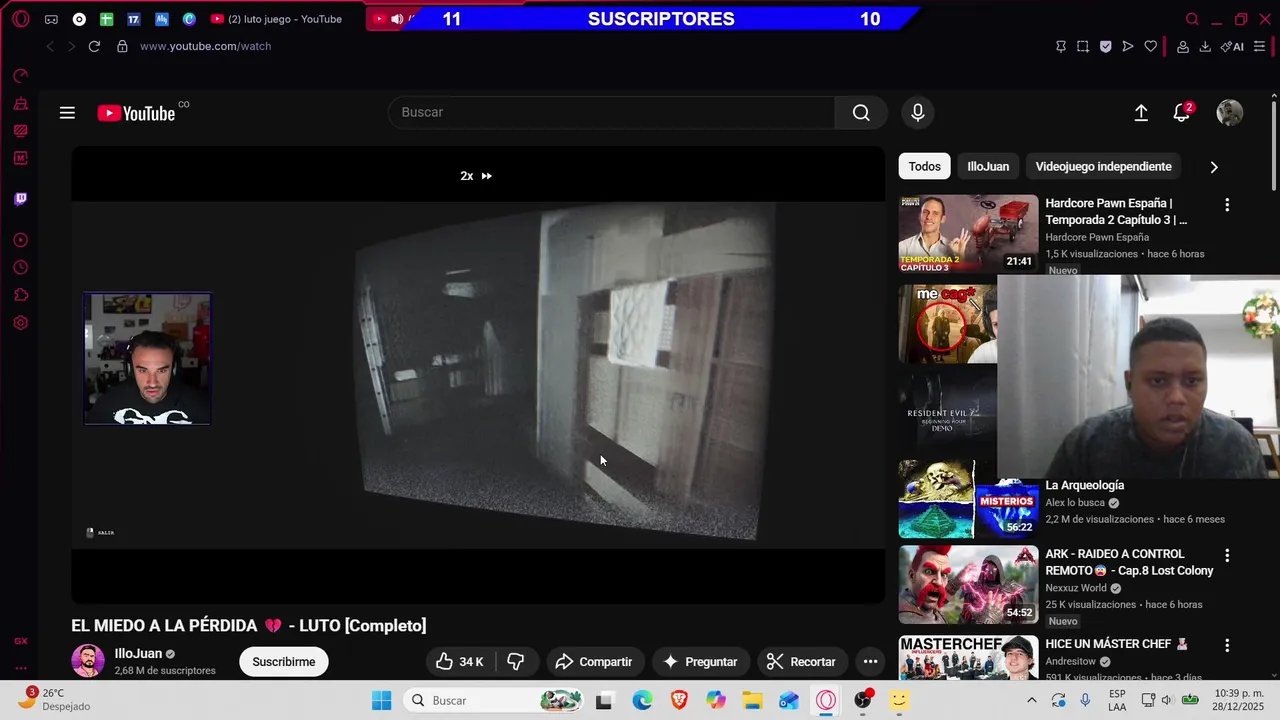Screen dimensions: 1280x720
Task: Open YouTube hamburger guide menu
Action: tap(67, 113)
